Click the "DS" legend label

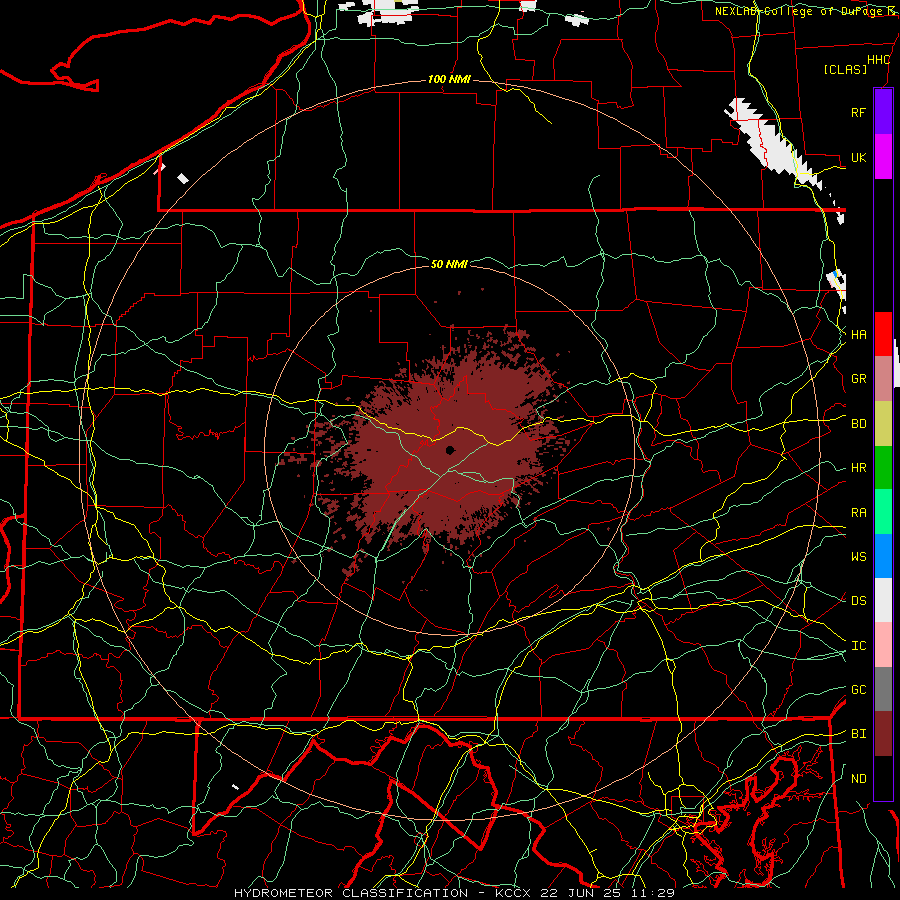[858, 601]
